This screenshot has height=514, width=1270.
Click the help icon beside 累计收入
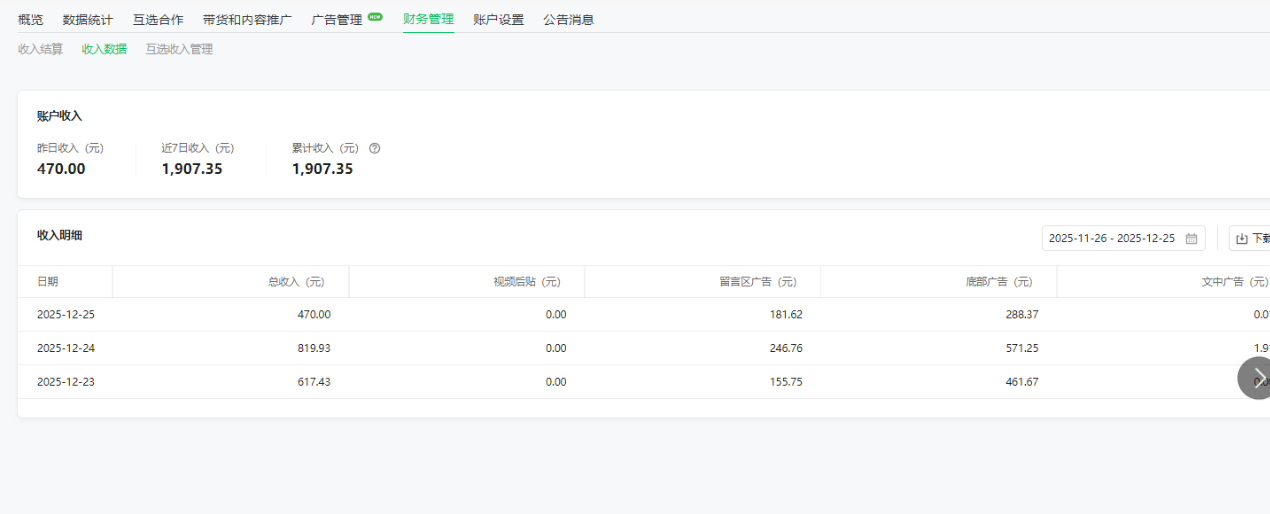click(x=375, y=148)
